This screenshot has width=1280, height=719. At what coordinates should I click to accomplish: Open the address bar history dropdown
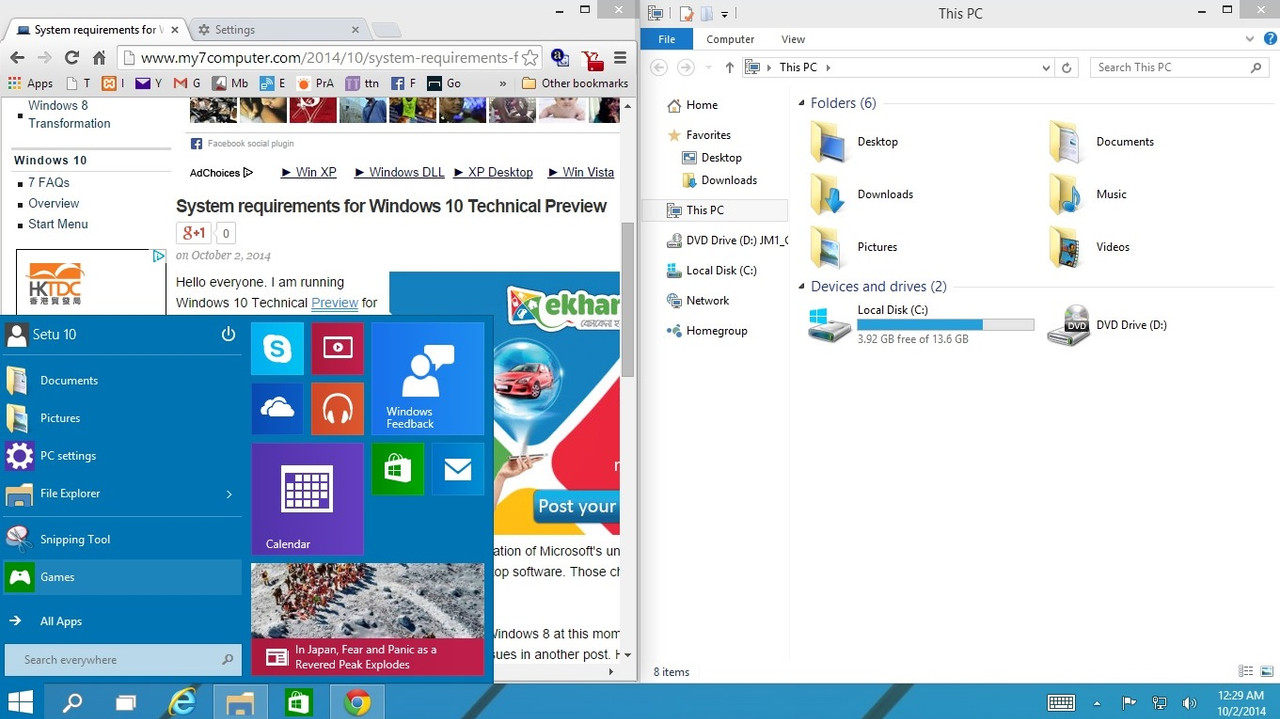[1046, 67]
